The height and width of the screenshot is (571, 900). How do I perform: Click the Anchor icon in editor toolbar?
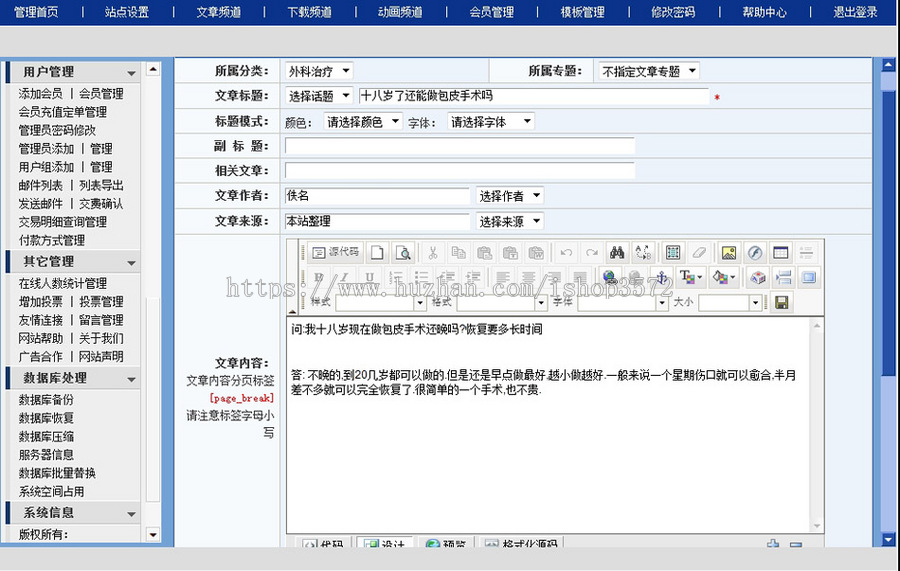[661, 278]
